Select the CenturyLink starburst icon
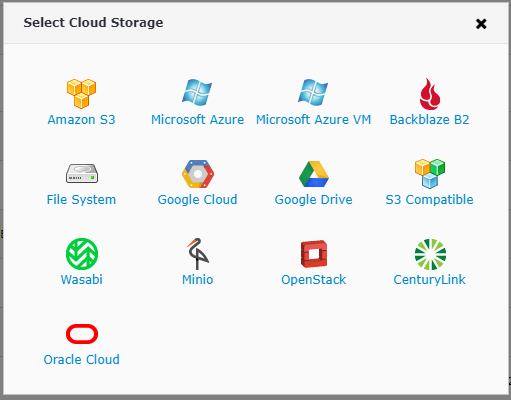 (430, 254)
